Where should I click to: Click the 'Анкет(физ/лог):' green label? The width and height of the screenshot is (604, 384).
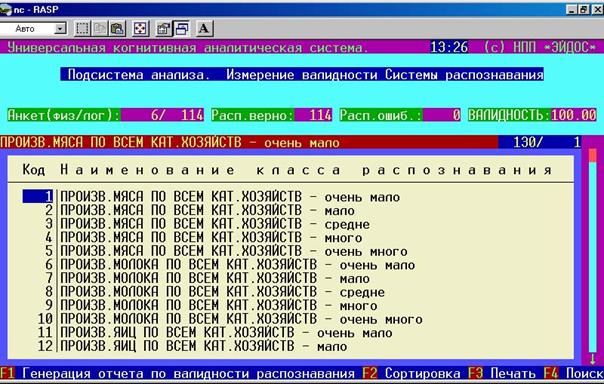coord(64,115)
